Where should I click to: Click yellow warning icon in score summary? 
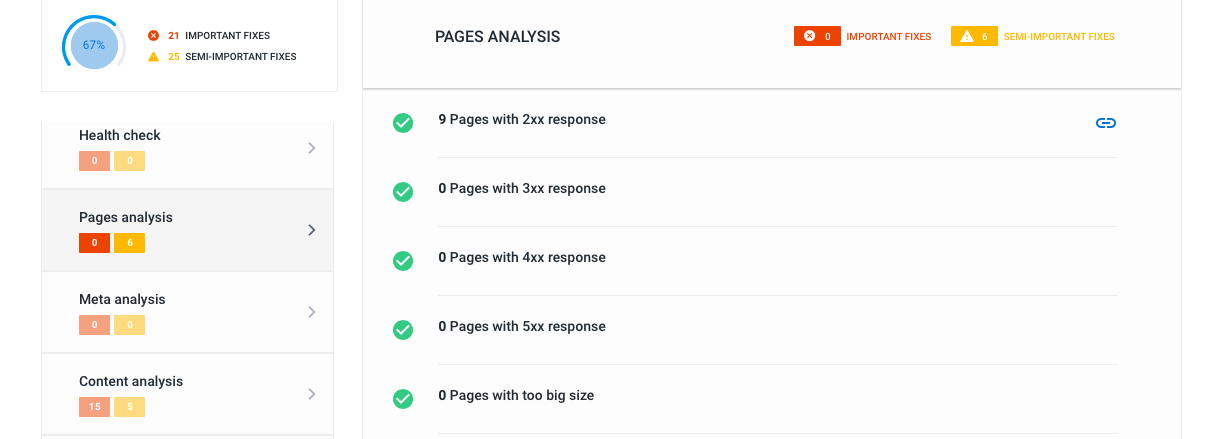153,57
